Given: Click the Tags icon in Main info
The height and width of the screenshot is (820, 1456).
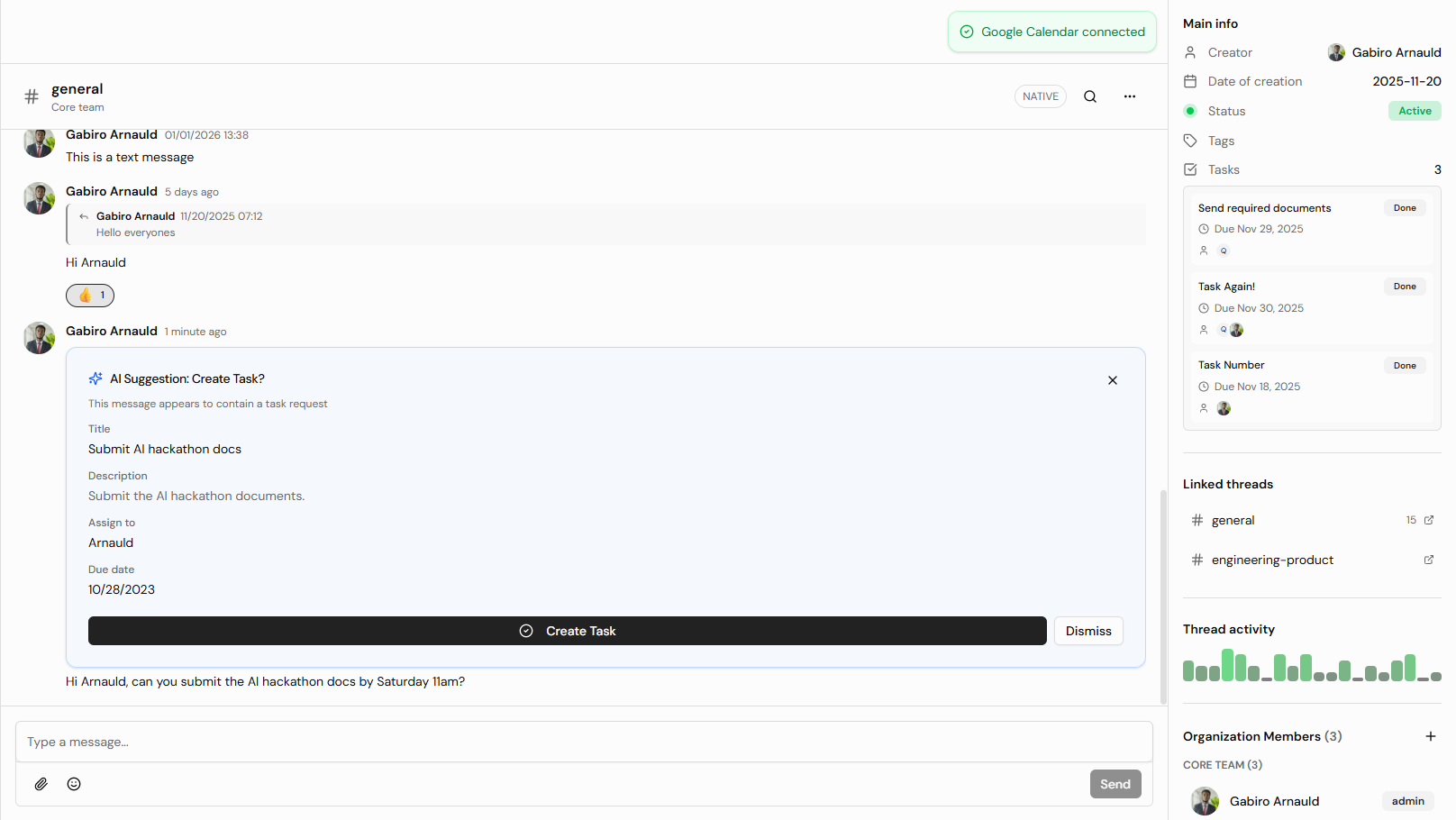Looking at the screenshot, I should pos(1191,141).
